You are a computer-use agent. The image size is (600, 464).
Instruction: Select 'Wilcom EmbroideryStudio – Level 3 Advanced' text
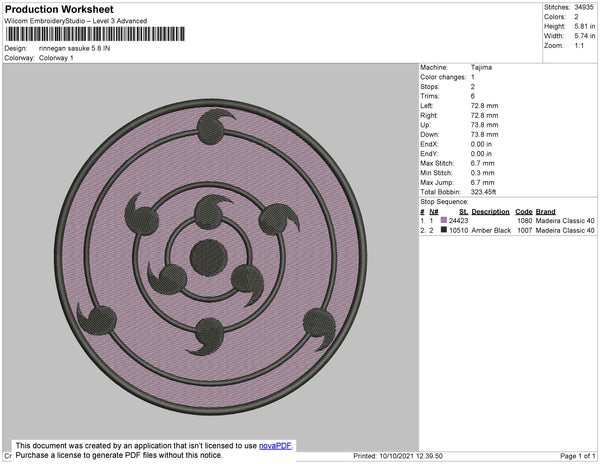[x=76, y=21]
